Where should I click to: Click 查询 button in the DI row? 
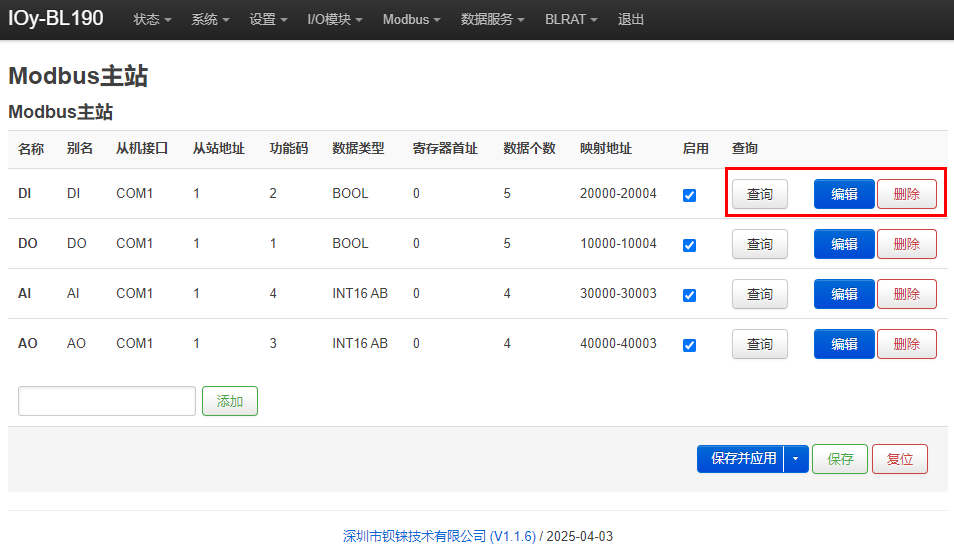point(759,194)
